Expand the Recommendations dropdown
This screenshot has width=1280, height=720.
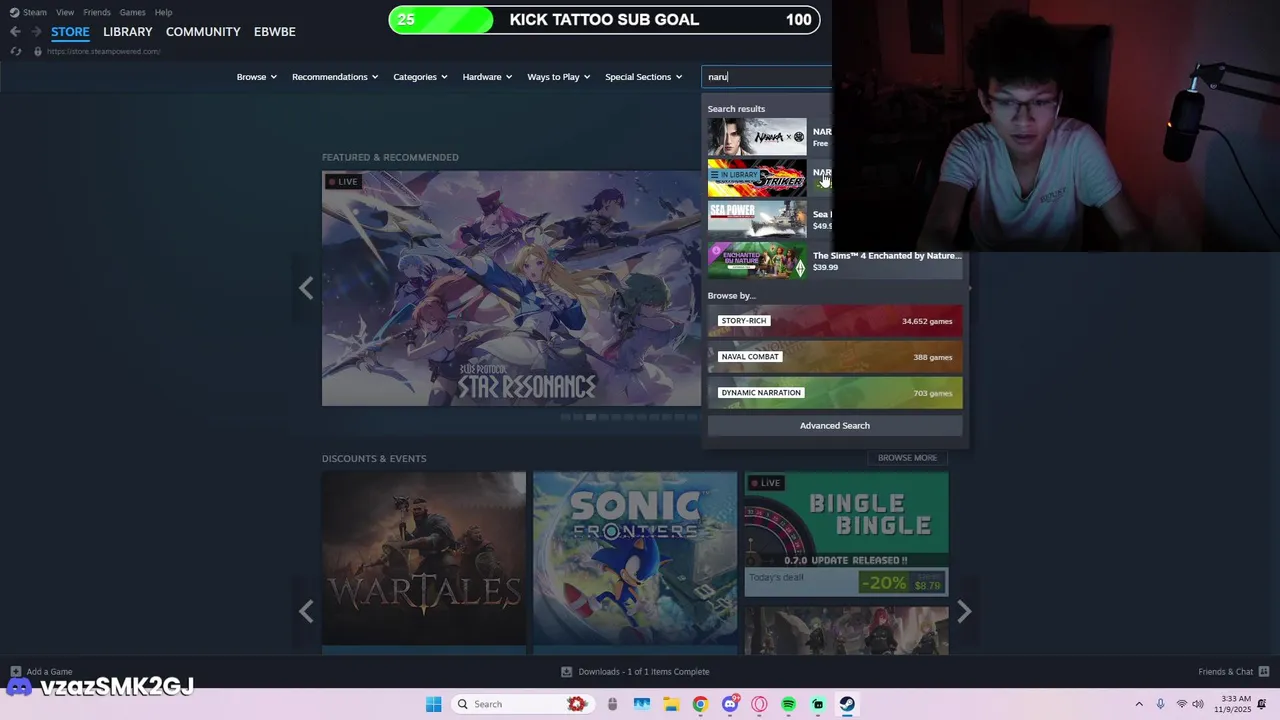tap(335, 77)
